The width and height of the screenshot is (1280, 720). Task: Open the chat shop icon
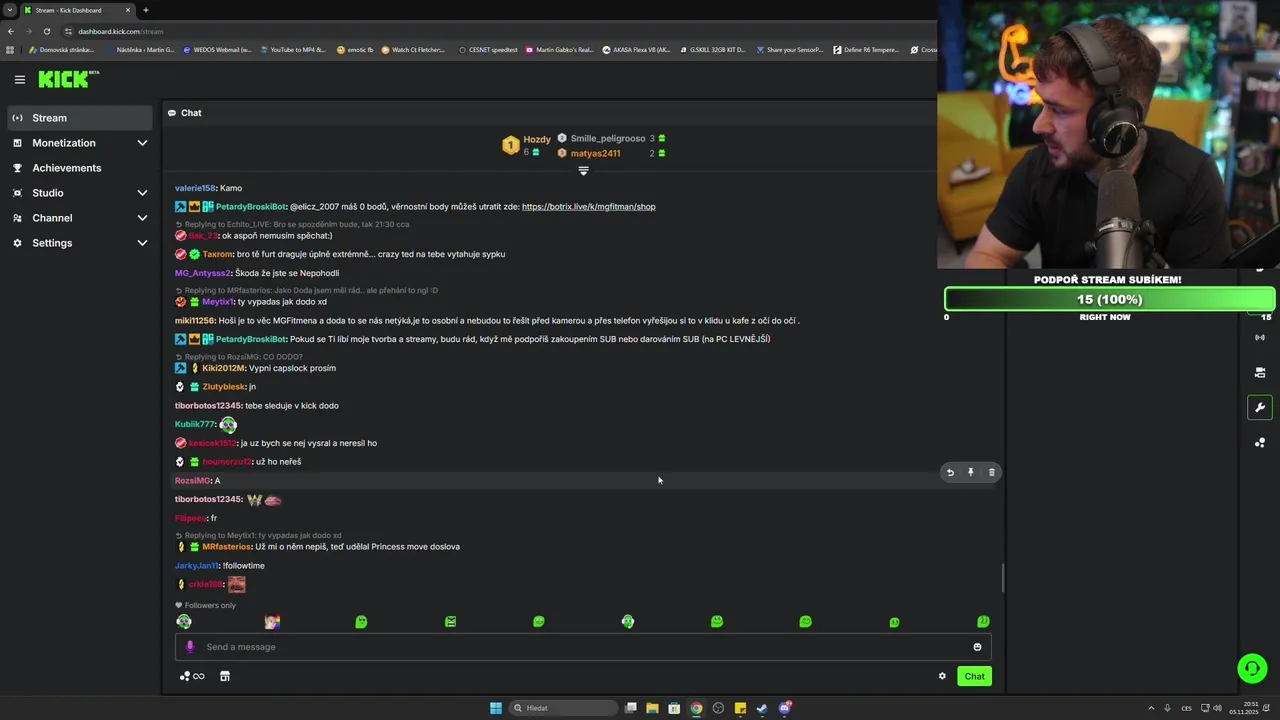pyautogui.click(x=225, y=676)
